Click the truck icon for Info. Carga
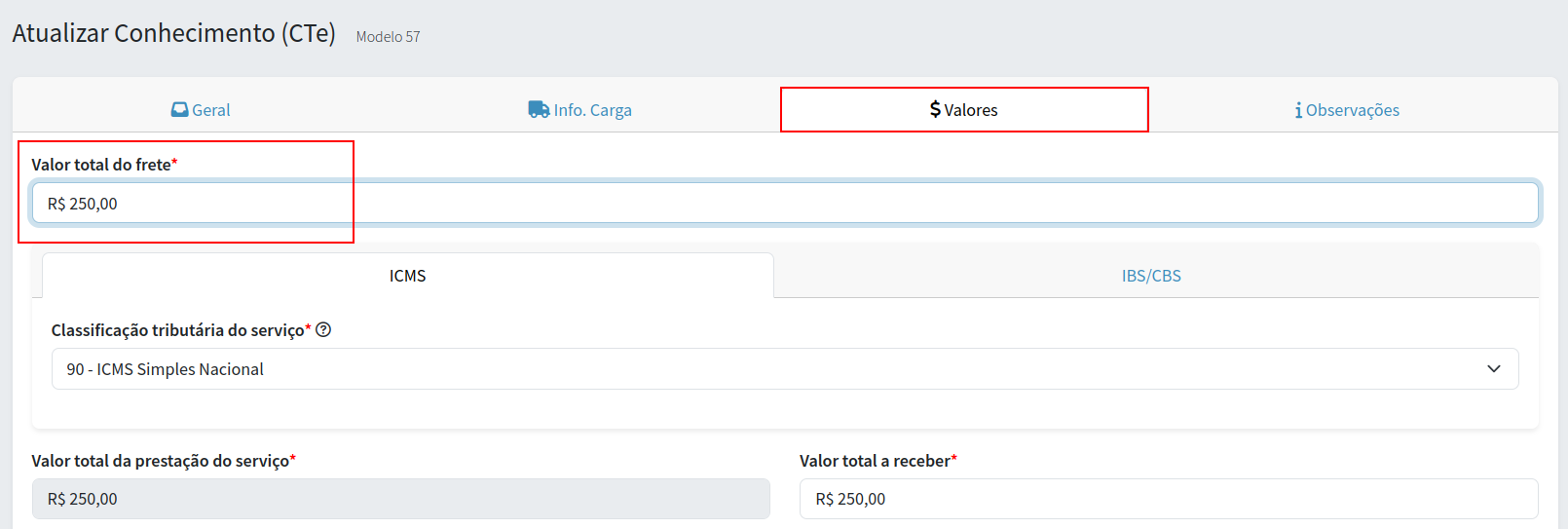The image size is (1568, 529). 539,110
